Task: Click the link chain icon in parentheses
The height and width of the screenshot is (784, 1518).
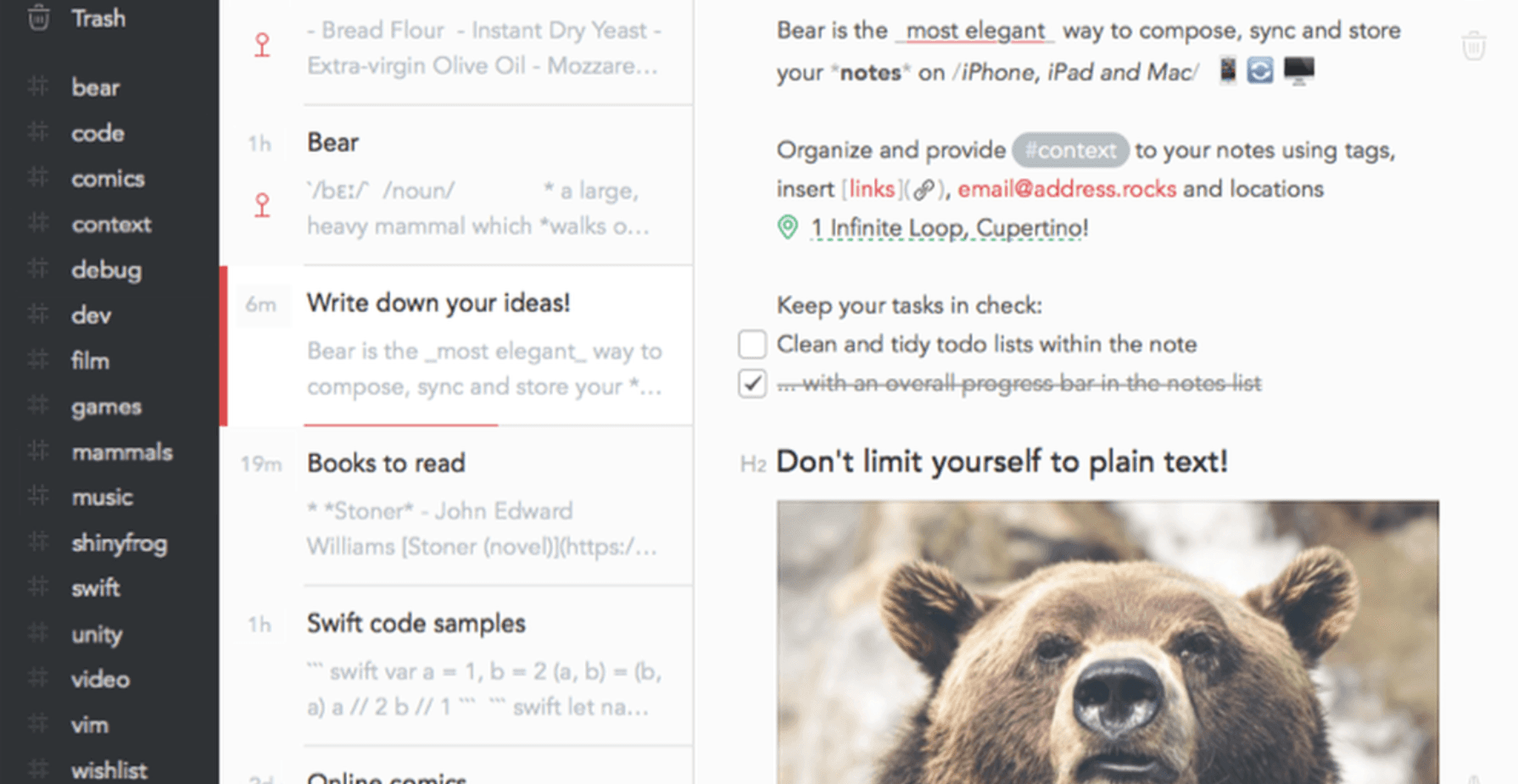Action: coord(924,189)
